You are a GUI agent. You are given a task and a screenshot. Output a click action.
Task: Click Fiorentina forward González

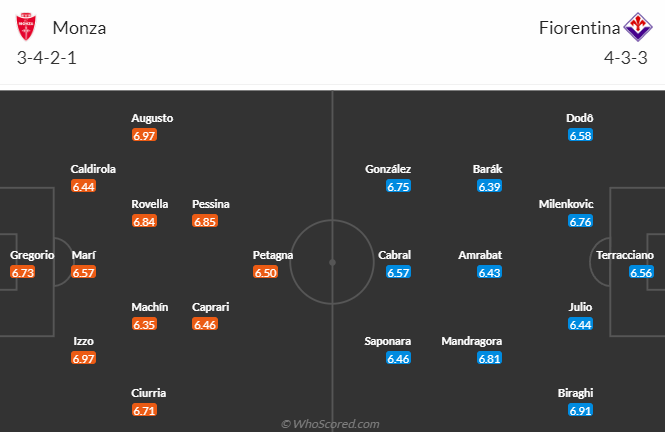point(389,170)
